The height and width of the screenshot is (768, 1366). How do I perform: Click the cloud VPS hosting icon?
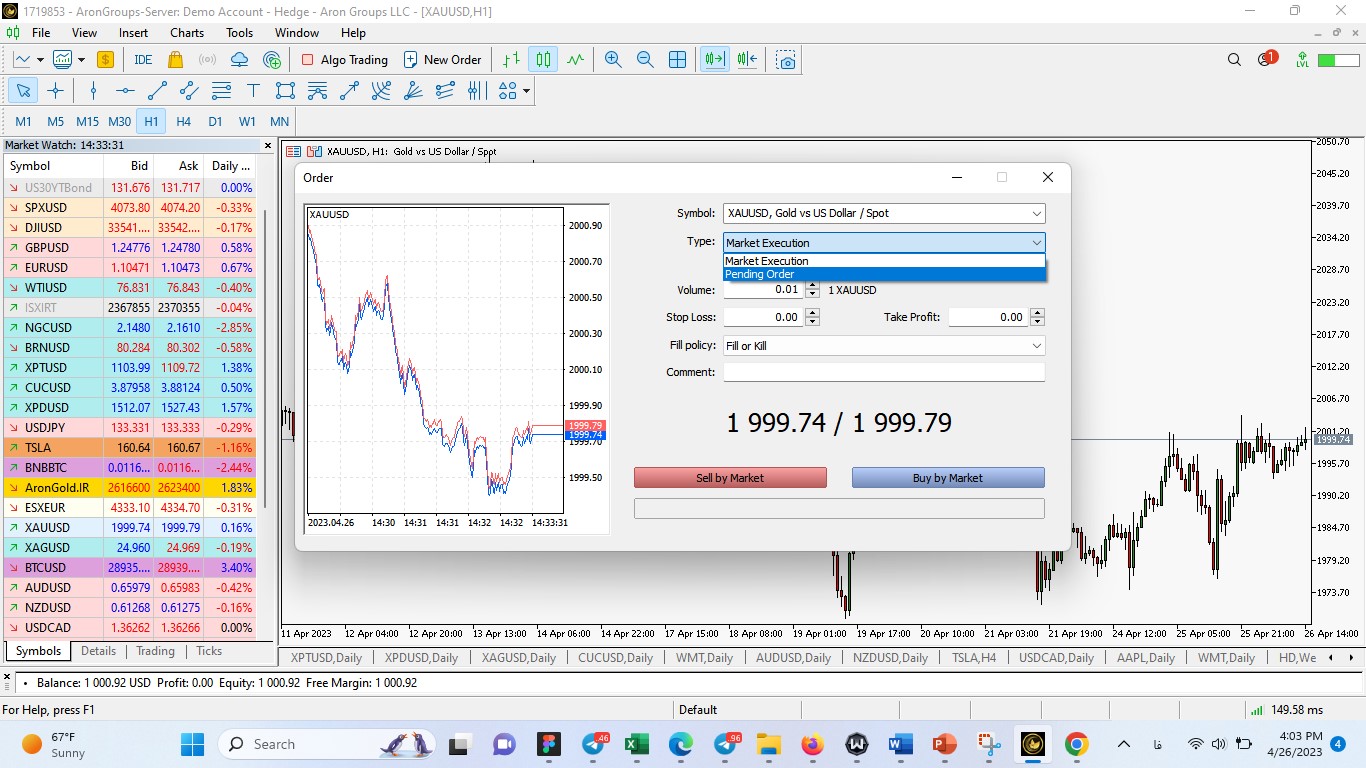click(239, 60)
